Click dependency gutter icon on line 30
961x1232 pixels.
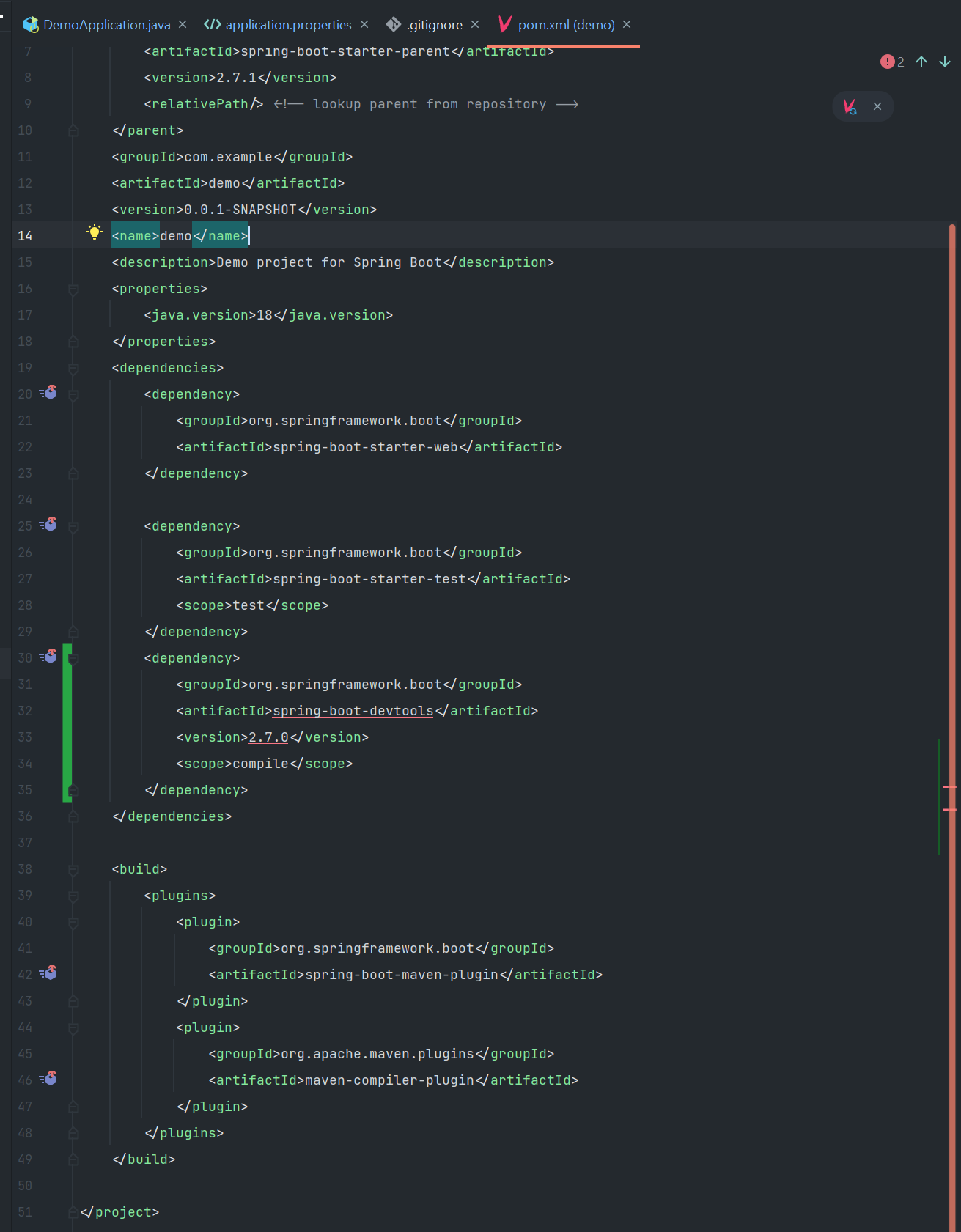pyautogui.click(x=48, y=657)
